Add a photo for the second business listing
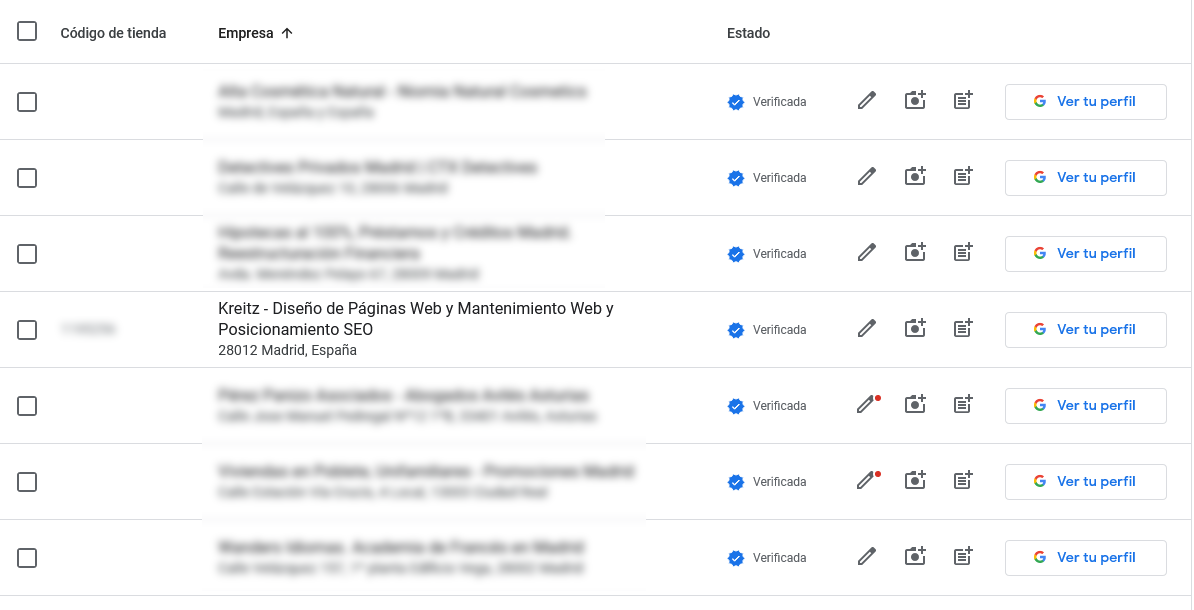 914,176
